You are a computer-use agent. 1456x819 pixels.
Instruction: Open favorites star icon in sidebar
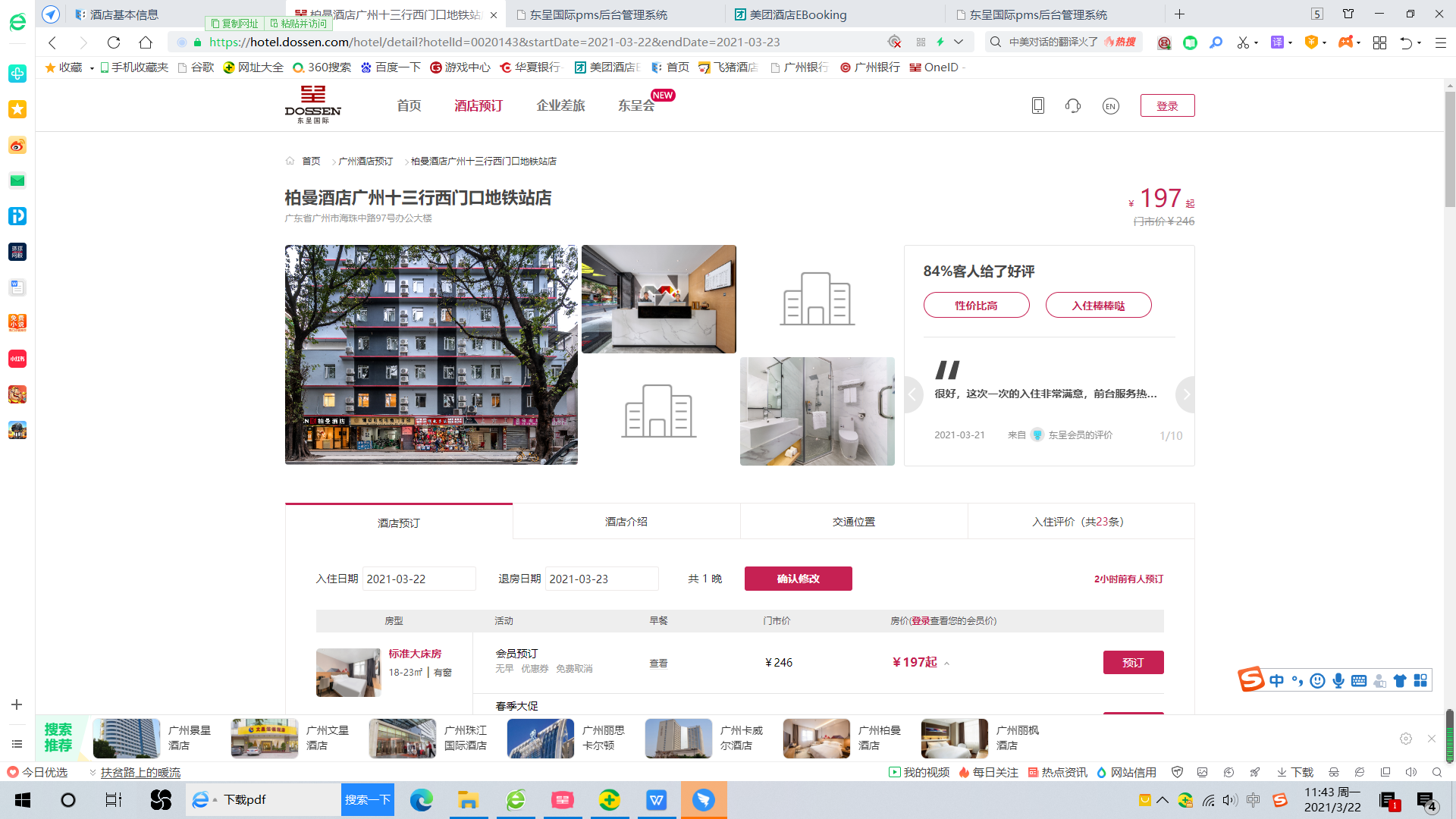(17, 109)
